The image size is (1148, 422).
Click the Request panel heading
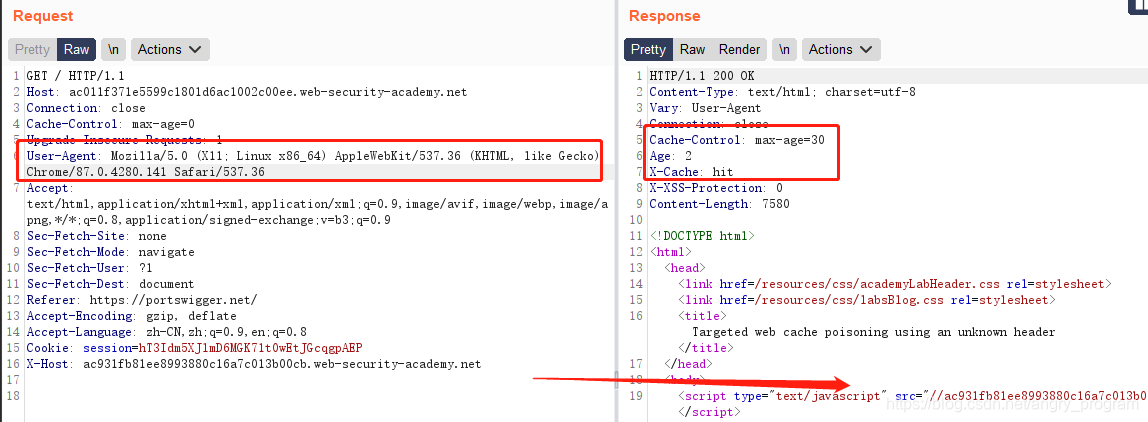[x=43, y=16]
